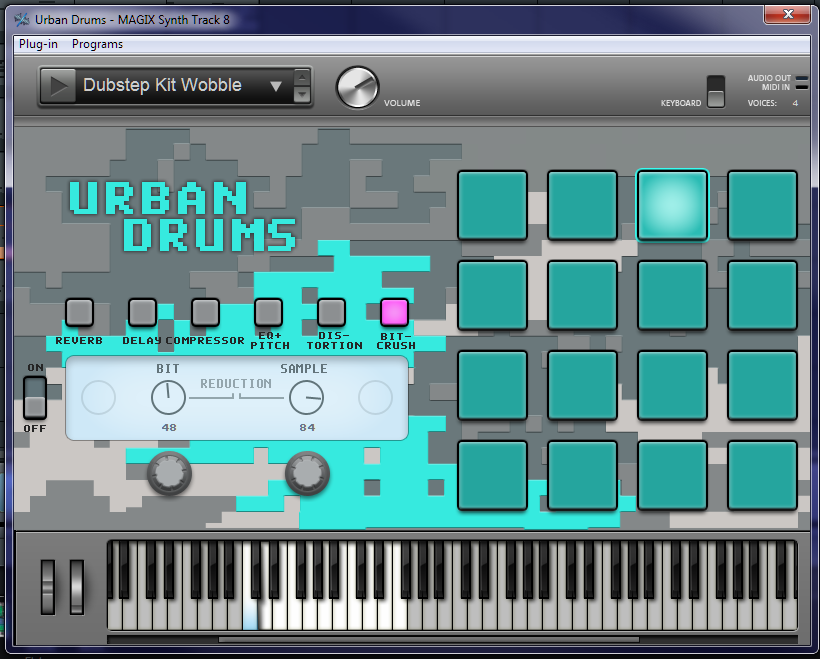Click the left pitch wheel beside the keyboard

(48, 587)
